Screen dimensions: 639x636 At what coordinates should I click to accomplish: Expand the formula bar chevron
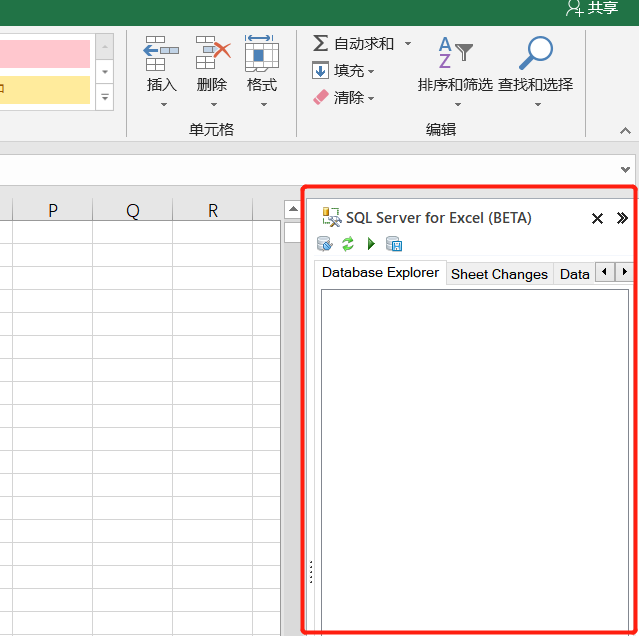pyautogui.click(x=625, y=169)
